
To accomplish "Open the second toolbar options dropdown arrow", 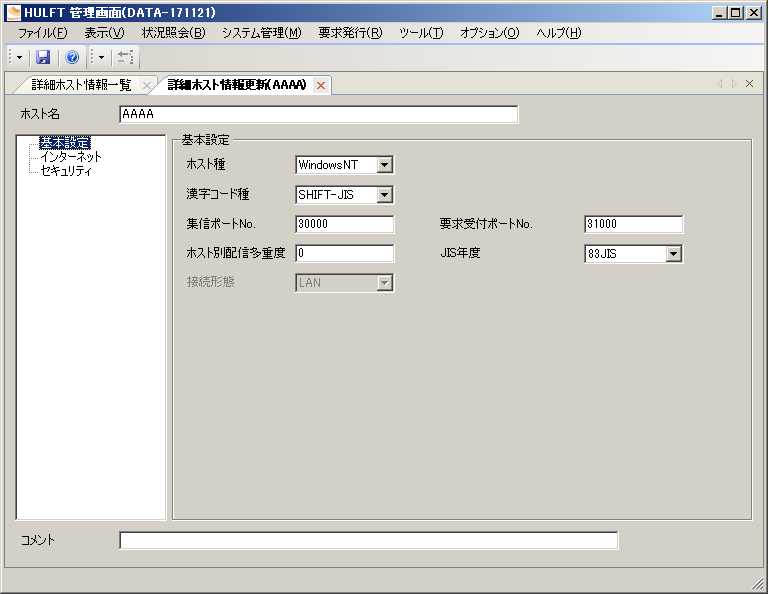I will pyautogui.click(x=101, y=58).
